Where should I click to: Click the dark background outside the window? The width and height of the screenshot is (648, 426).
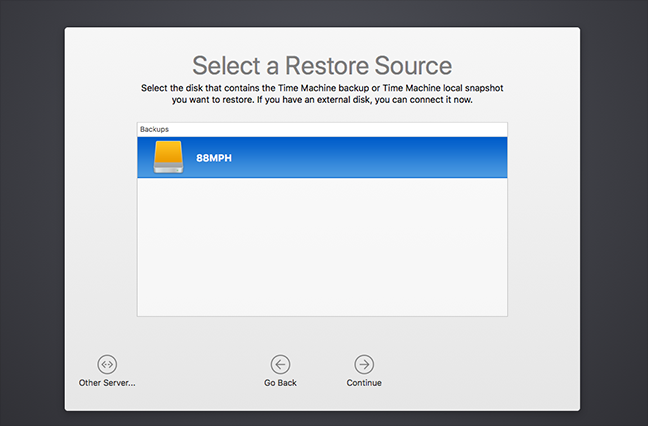30,200
